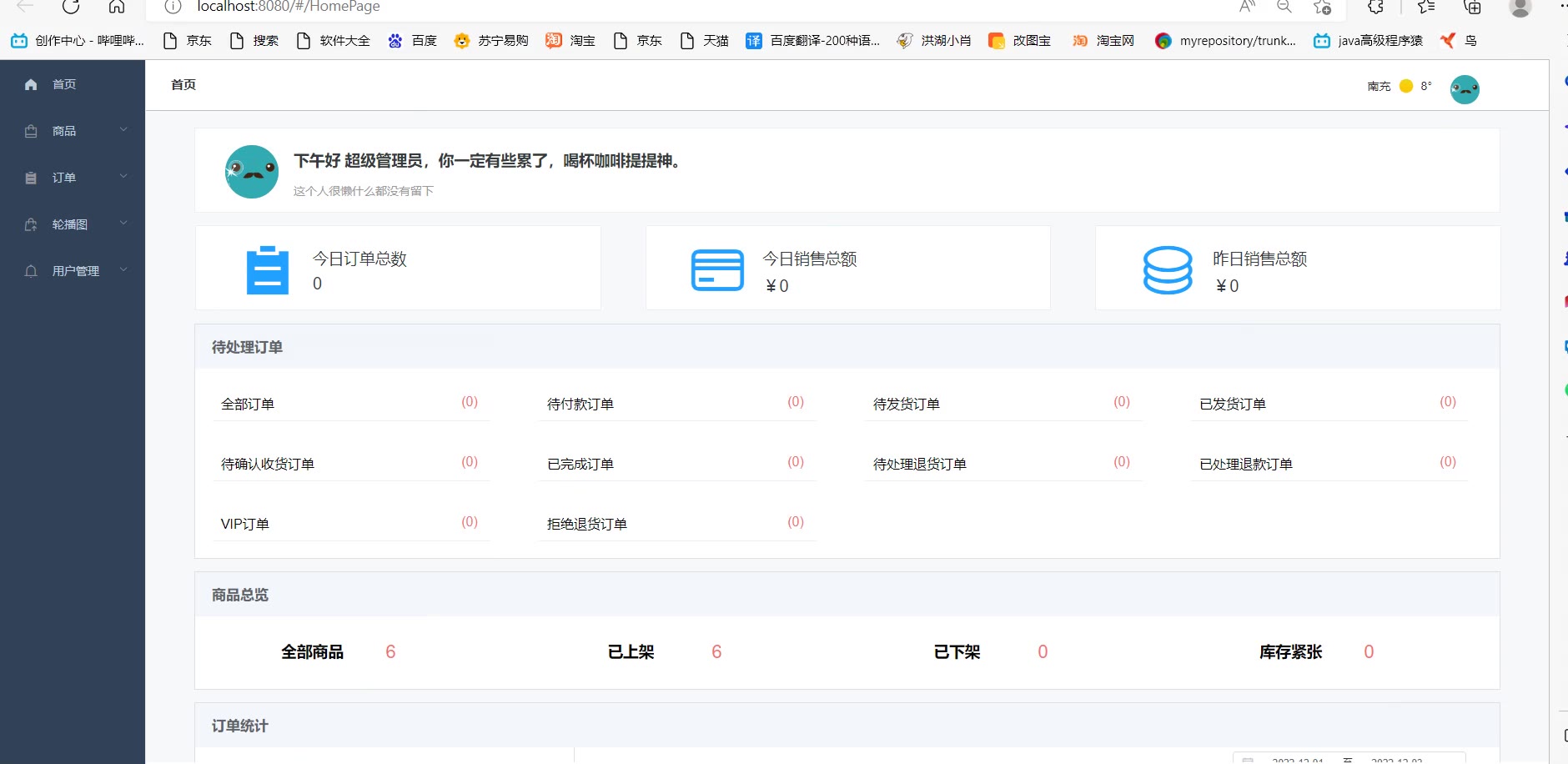Viewport: 1568px width, 764px height.
Task: Click the database icon for 昨日销售总额
Action: [1167, 269]
